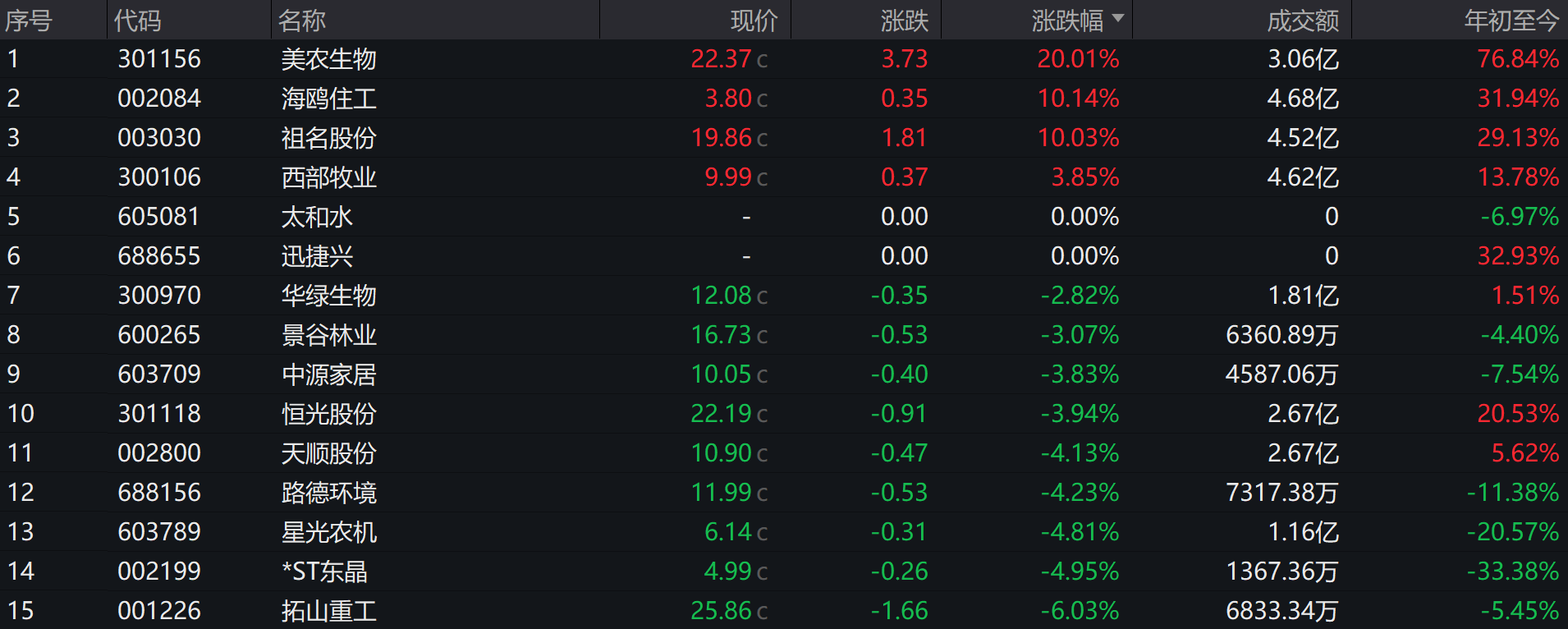The image size is (1568, 629).
Task: Select stock code 002084
Action: (159, 99)
